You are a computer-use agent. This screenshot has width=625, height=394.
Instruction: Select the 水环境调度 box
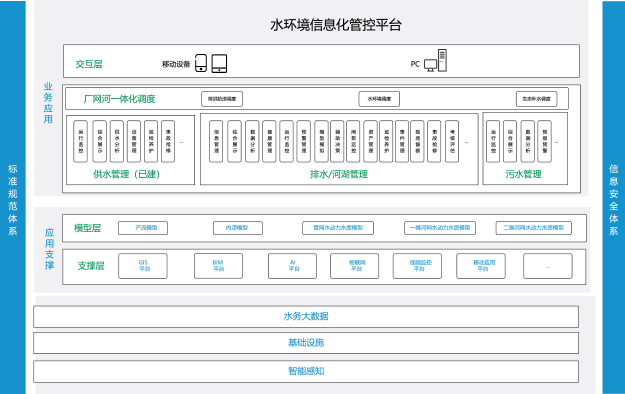point(379,99)
